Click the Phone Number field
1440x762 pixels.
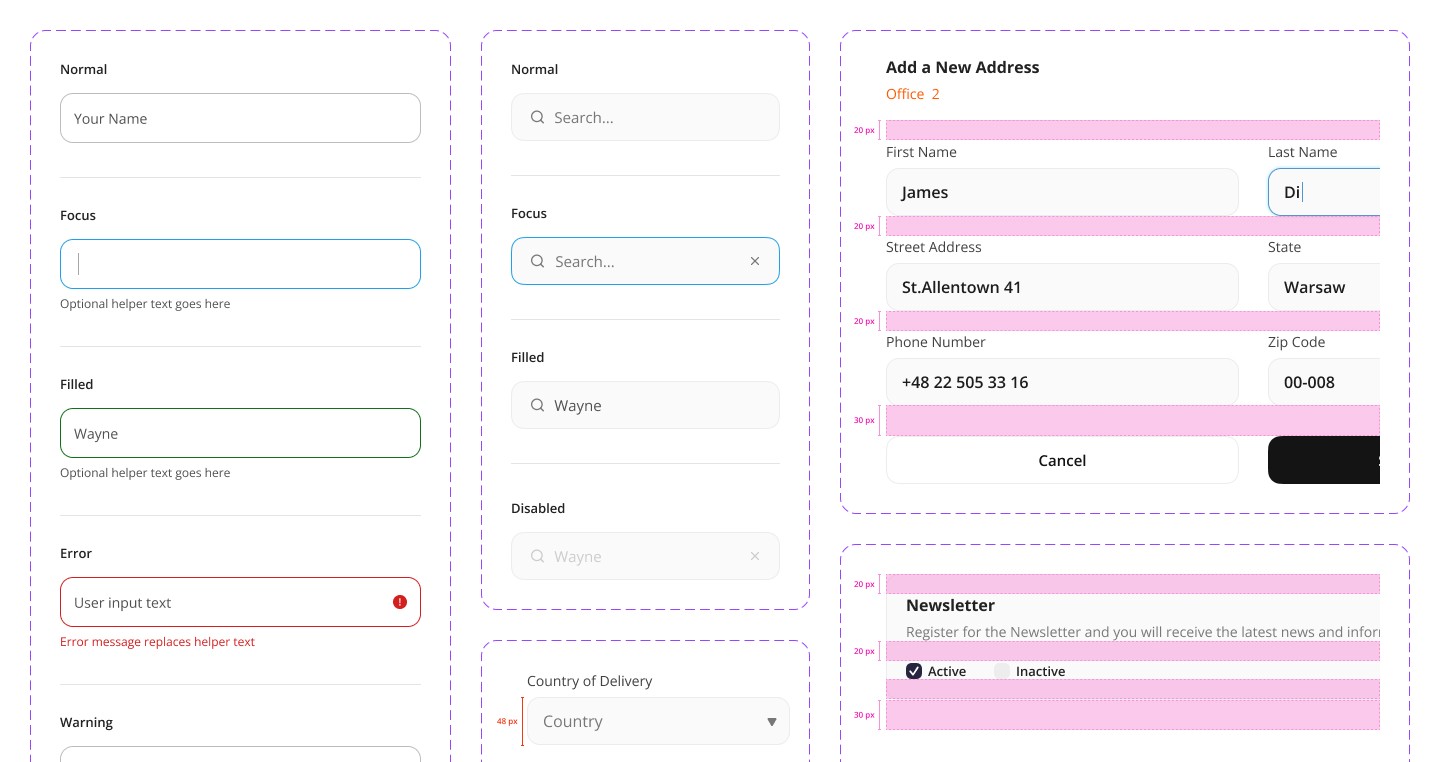[x=1062, y=382]
